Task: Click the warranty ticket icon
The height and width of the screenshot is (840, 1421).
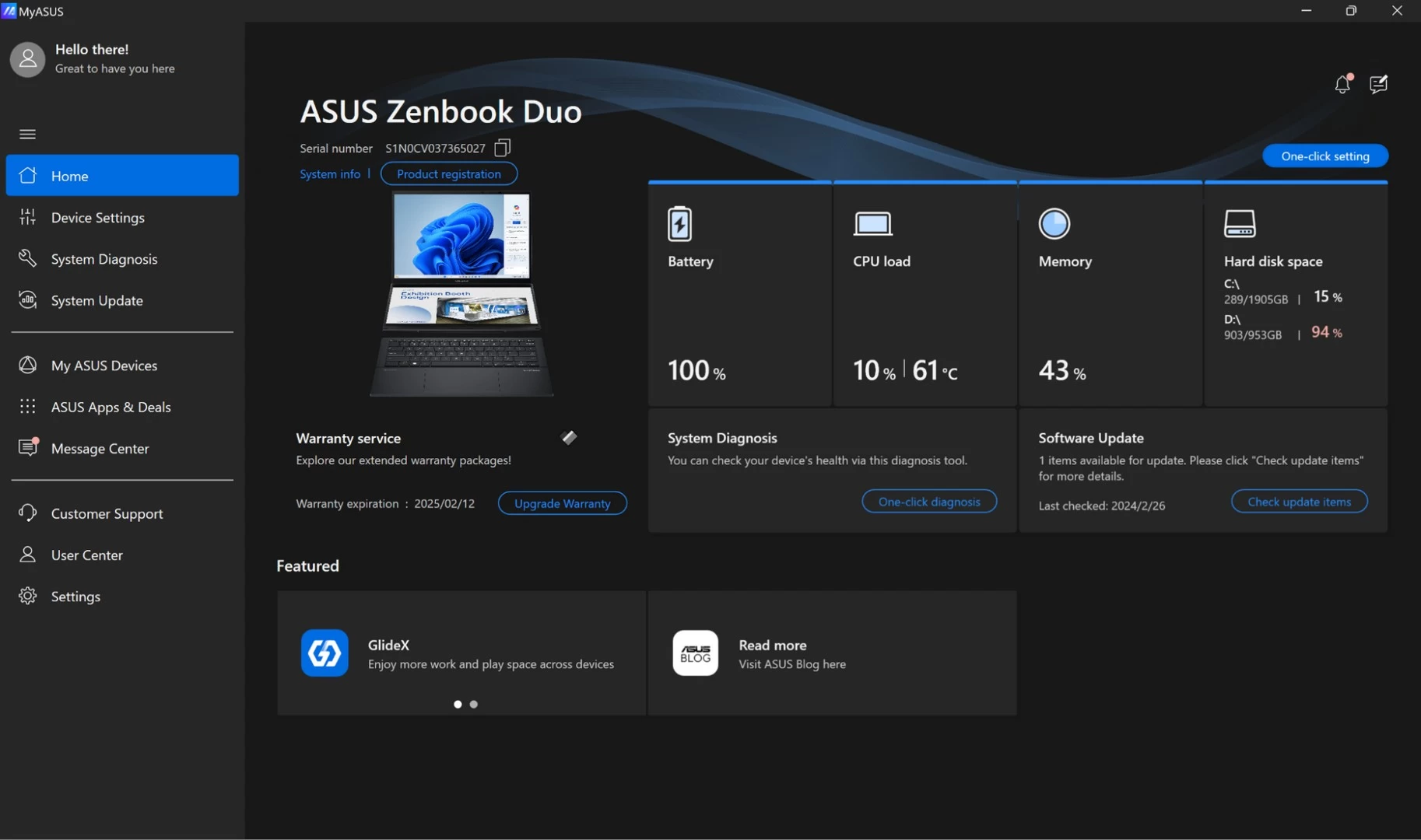Action: click(x=569, y=438)
